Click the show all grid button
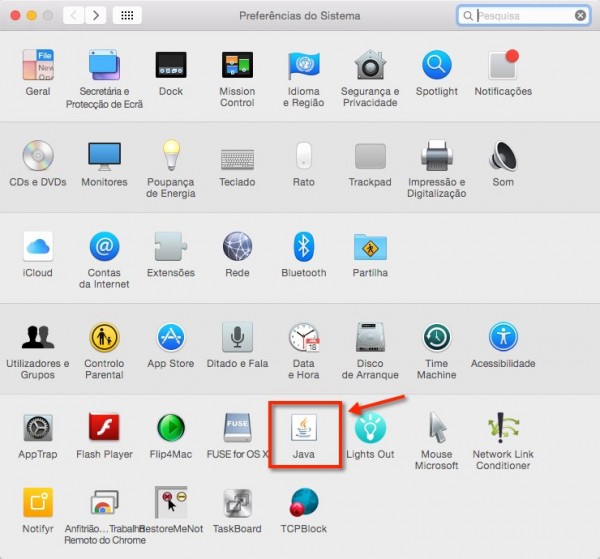 pyautogui.click(x=127, y=15)
